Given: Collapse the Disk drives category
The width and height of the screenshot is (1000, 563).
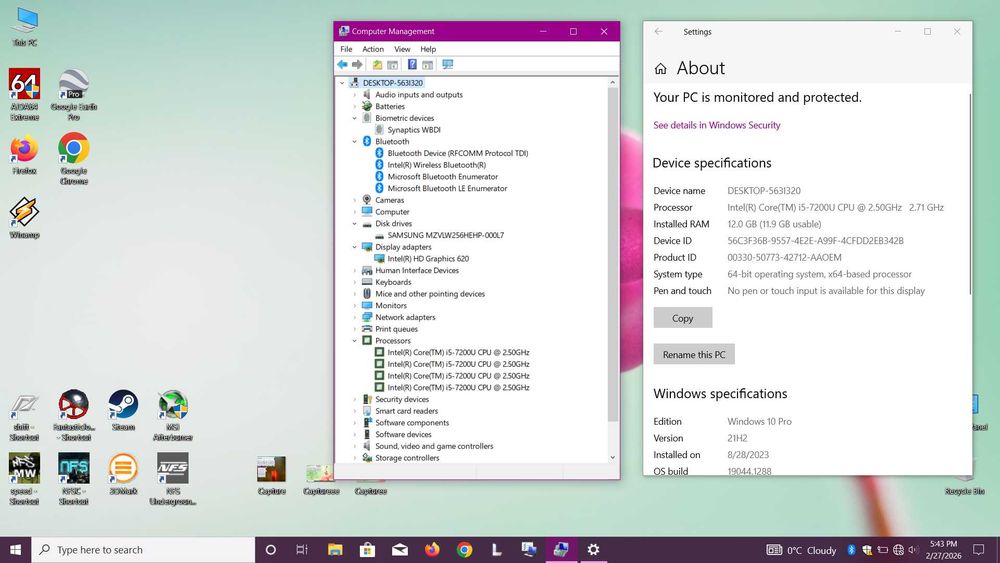Looking at the screenshot, I should coord(355,224).
